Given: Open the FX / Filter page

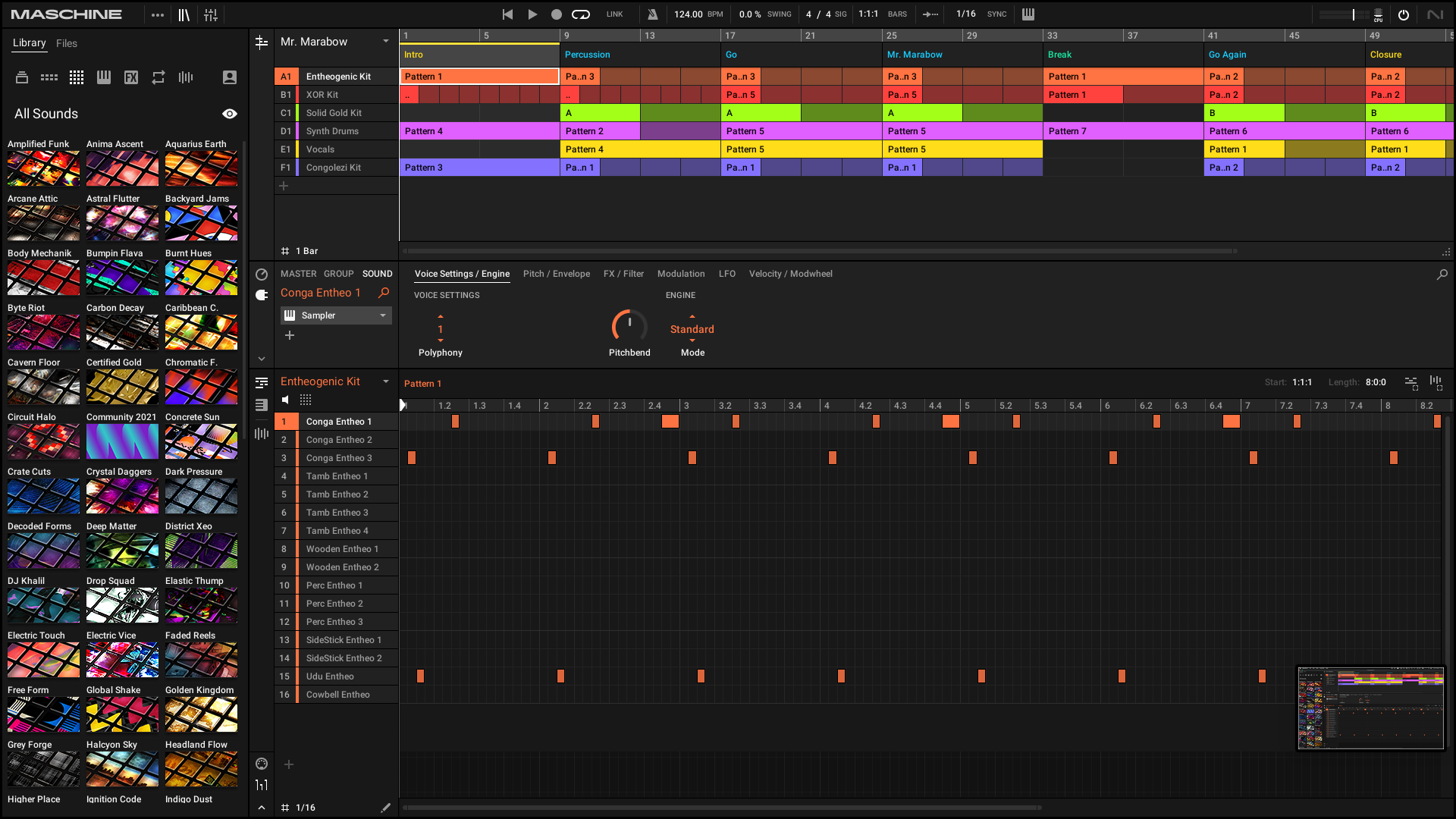Looking at the screenshot, I should [623, 274].
